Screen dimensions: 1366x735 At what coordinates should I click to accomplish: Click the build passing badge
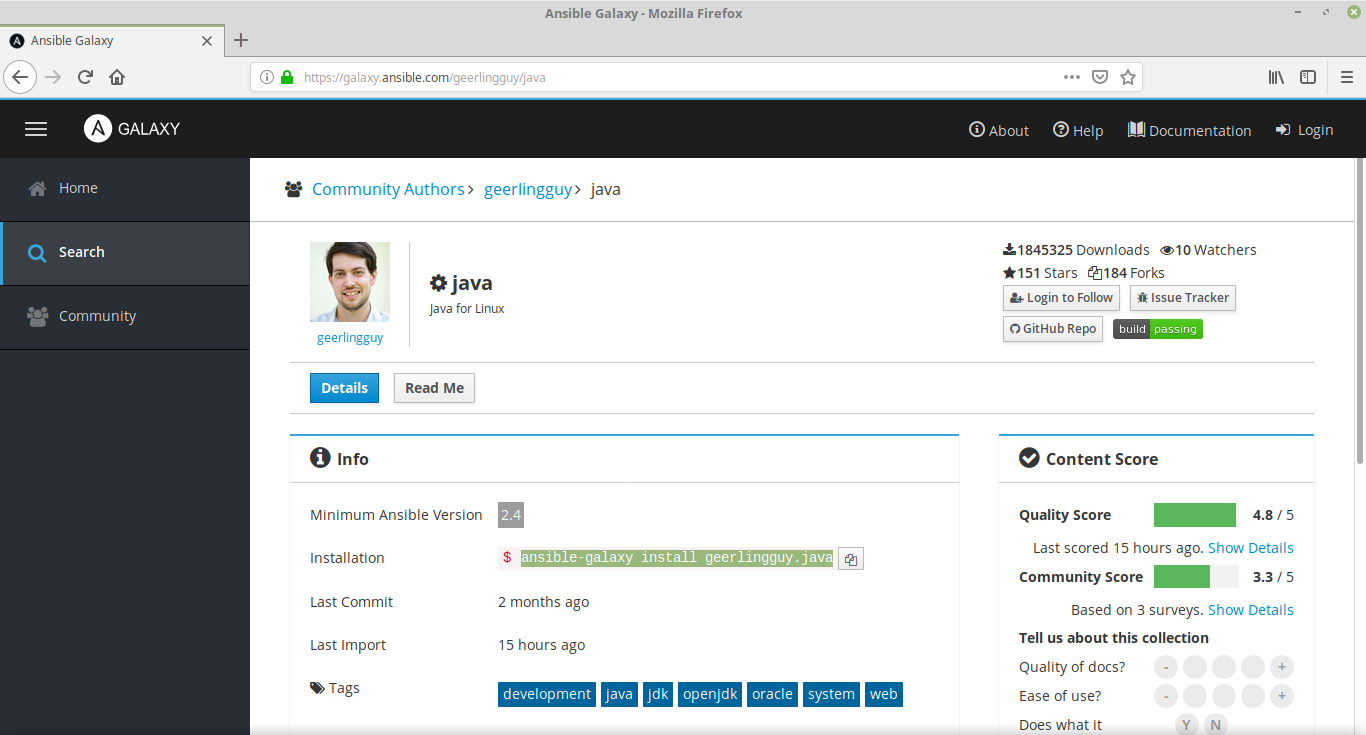point(1158,329)
